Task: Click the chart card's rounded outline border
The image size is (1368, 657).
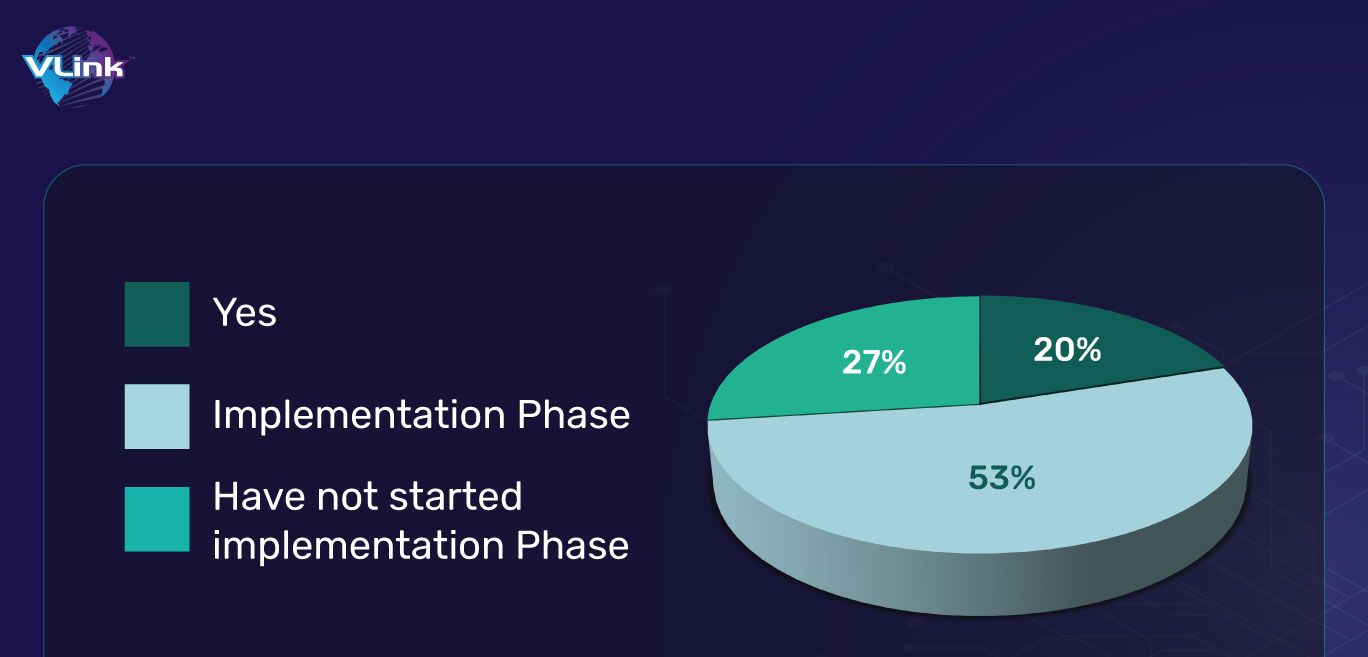Action: 684,166
